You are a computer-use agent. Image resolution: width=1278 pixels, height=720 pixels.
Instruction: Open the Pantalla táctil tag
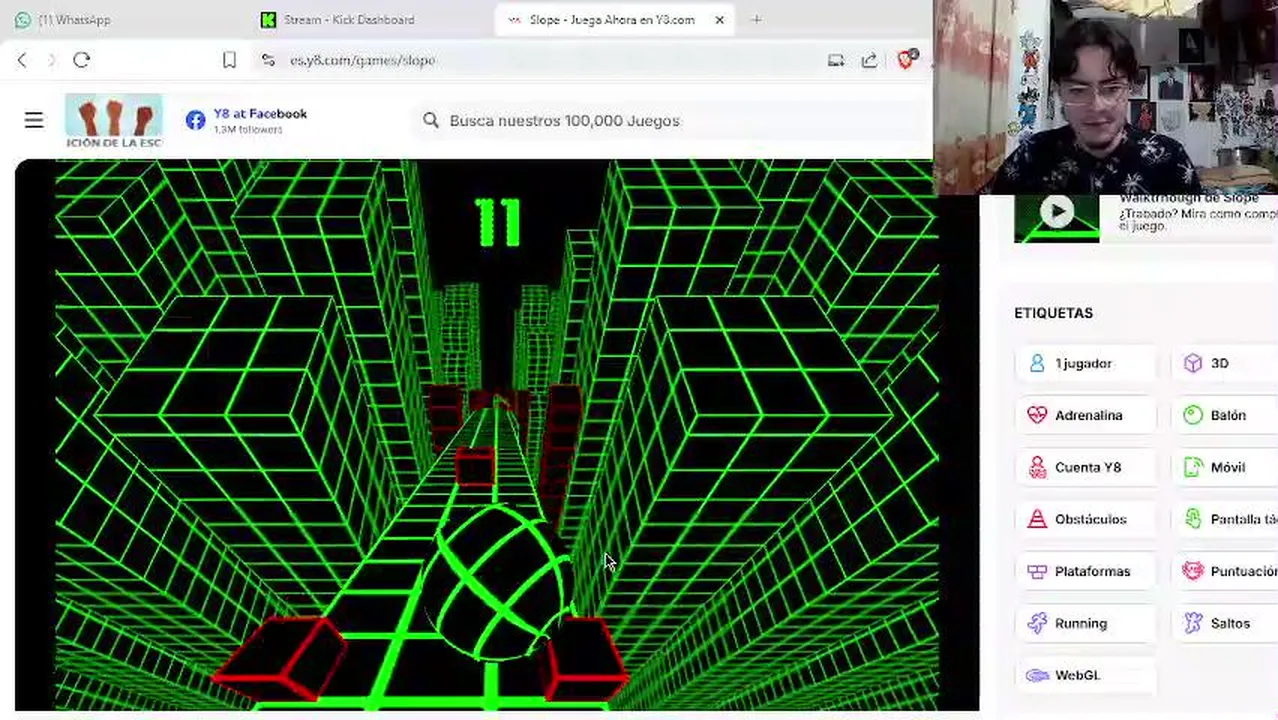1225,519
